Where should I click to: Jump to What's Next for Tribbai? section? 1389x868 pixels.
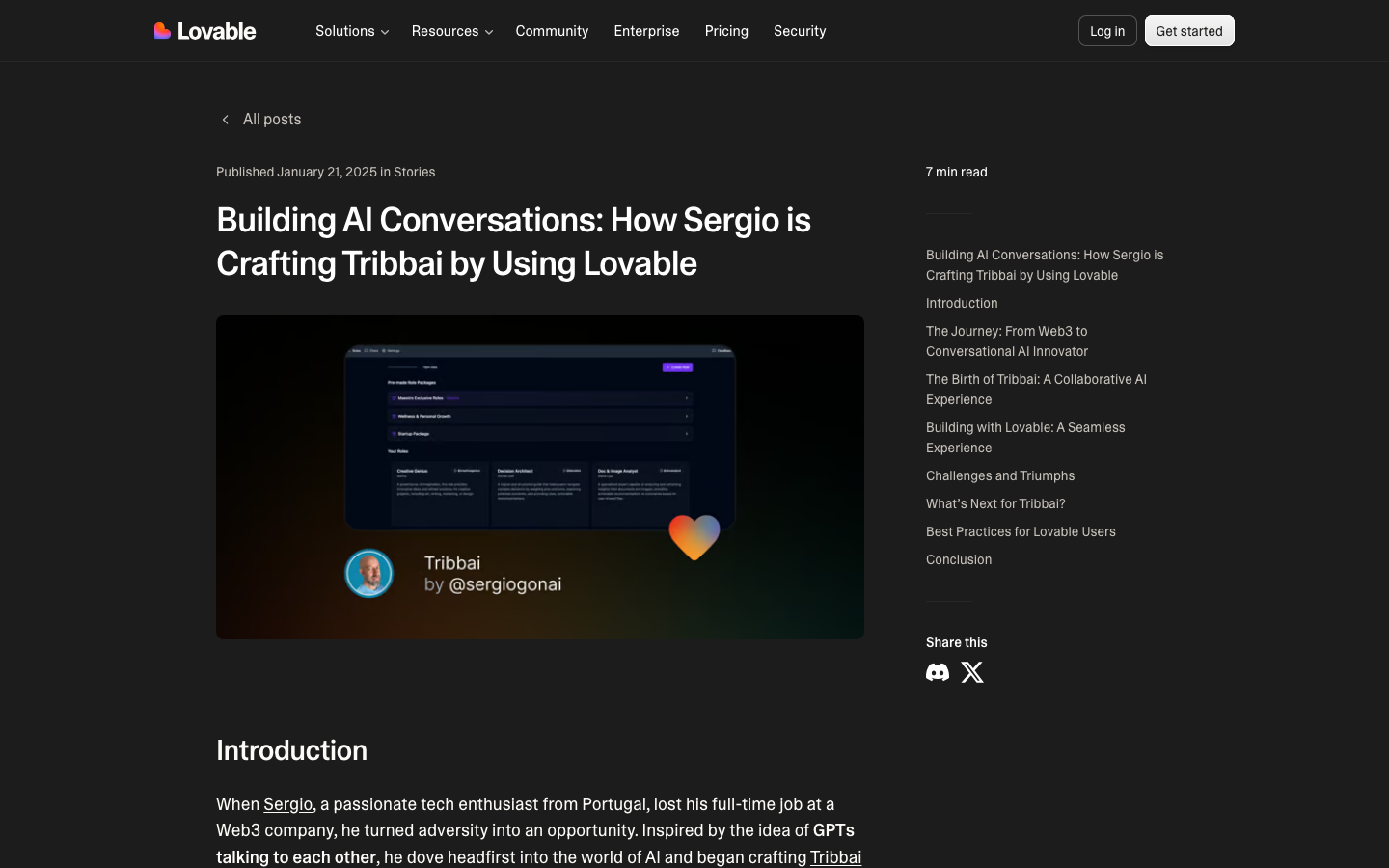[995, 503]
